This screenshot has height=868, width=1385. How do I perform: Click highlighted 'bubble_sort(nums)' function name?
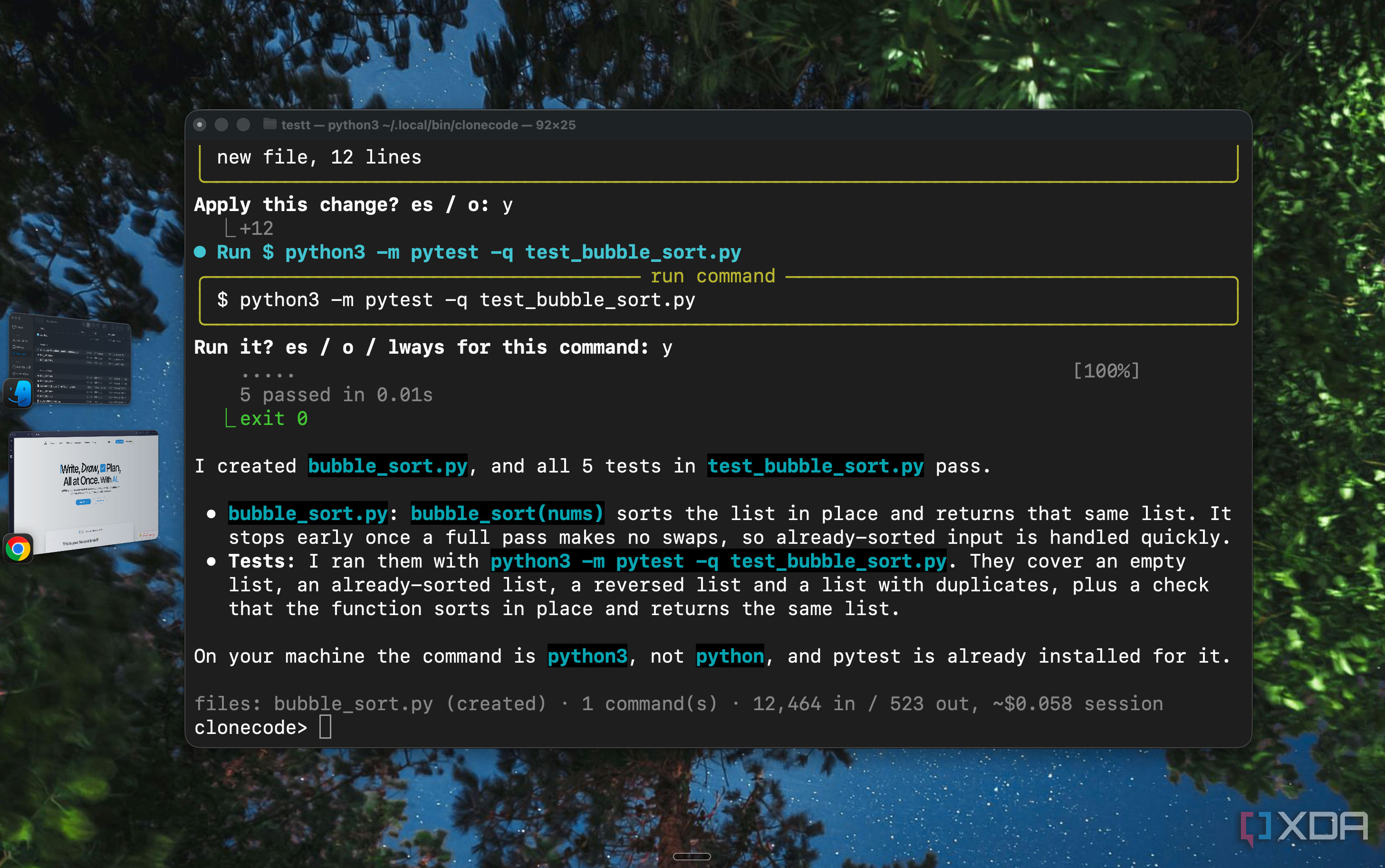508,514
